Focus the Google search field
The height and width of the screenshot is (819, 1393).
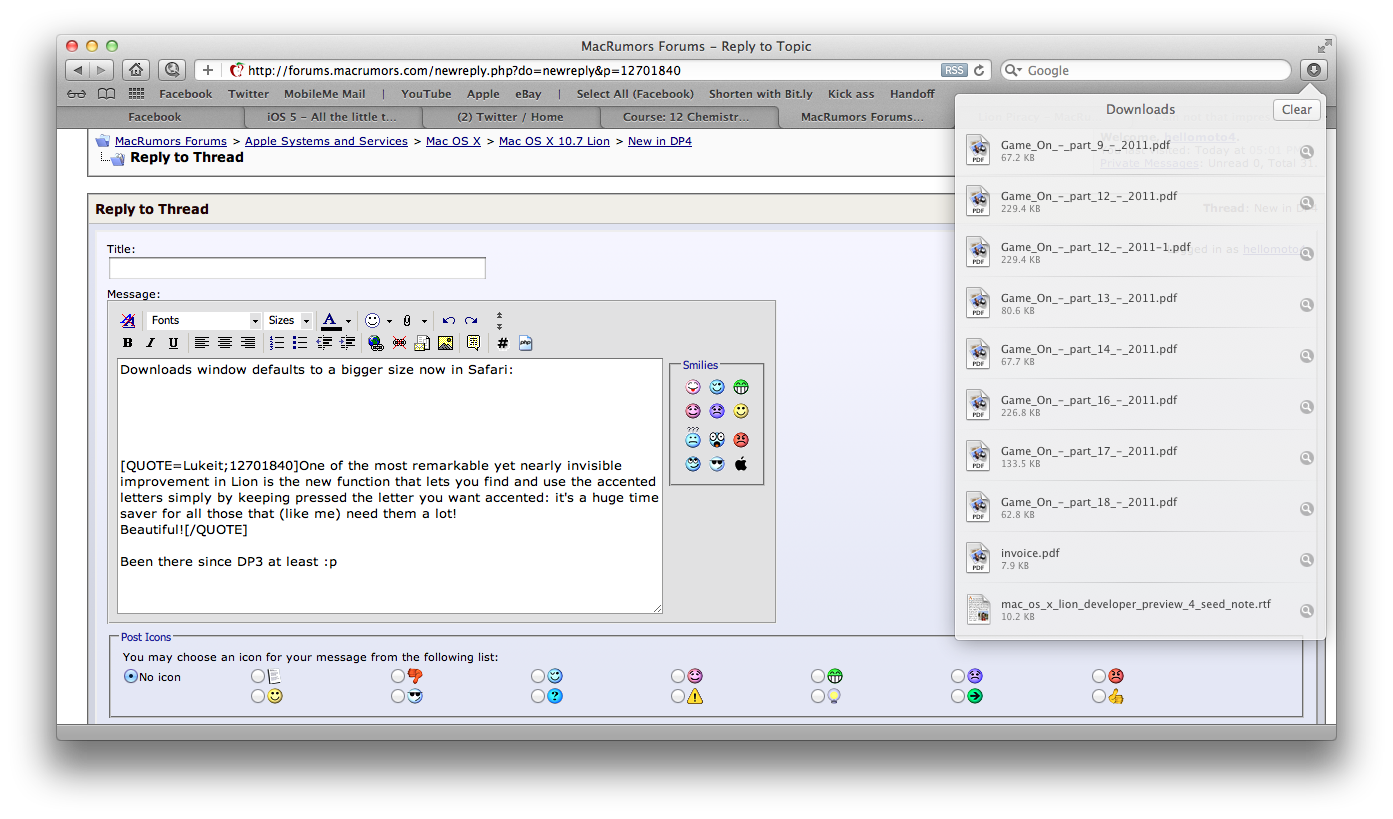click(1146, 70)
